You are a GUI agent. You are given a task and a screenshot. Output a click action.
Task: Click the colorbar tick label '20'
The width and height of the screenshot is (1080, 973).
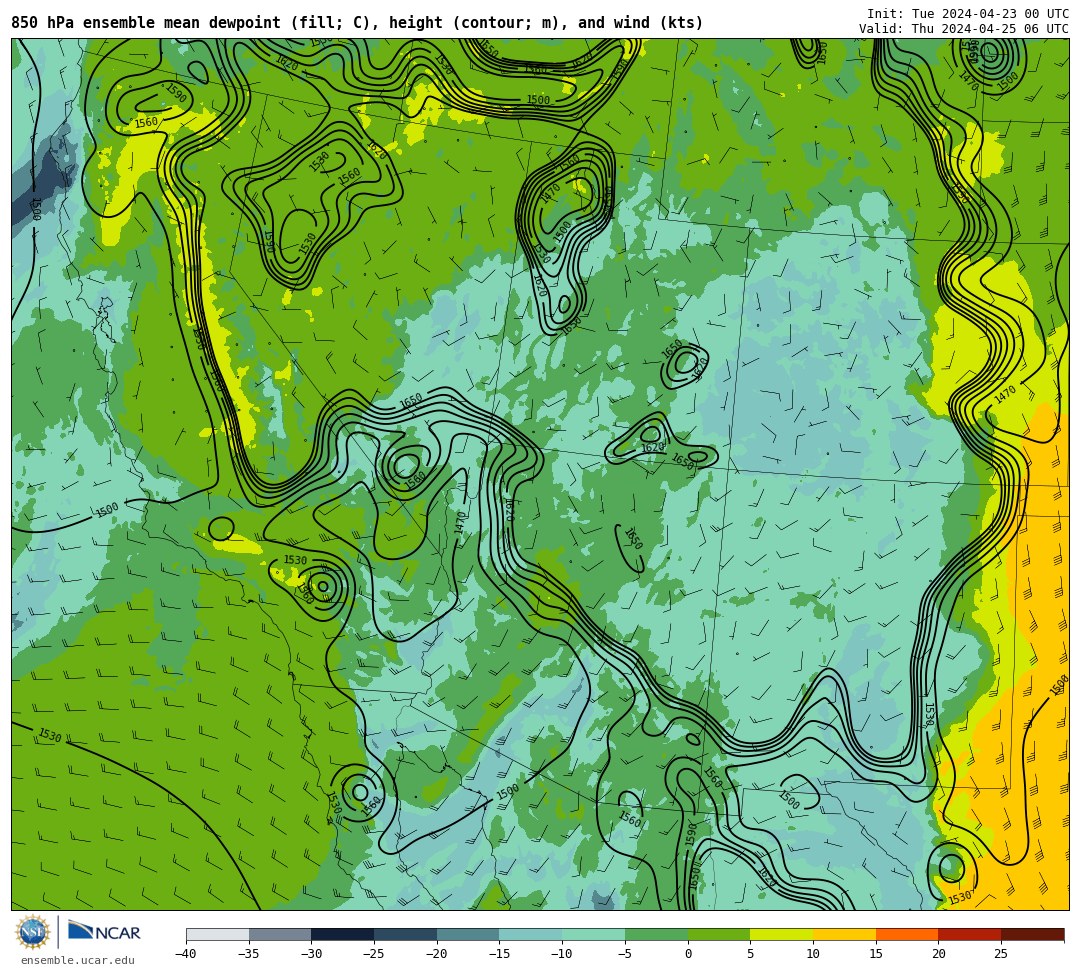tap(938, 954)
